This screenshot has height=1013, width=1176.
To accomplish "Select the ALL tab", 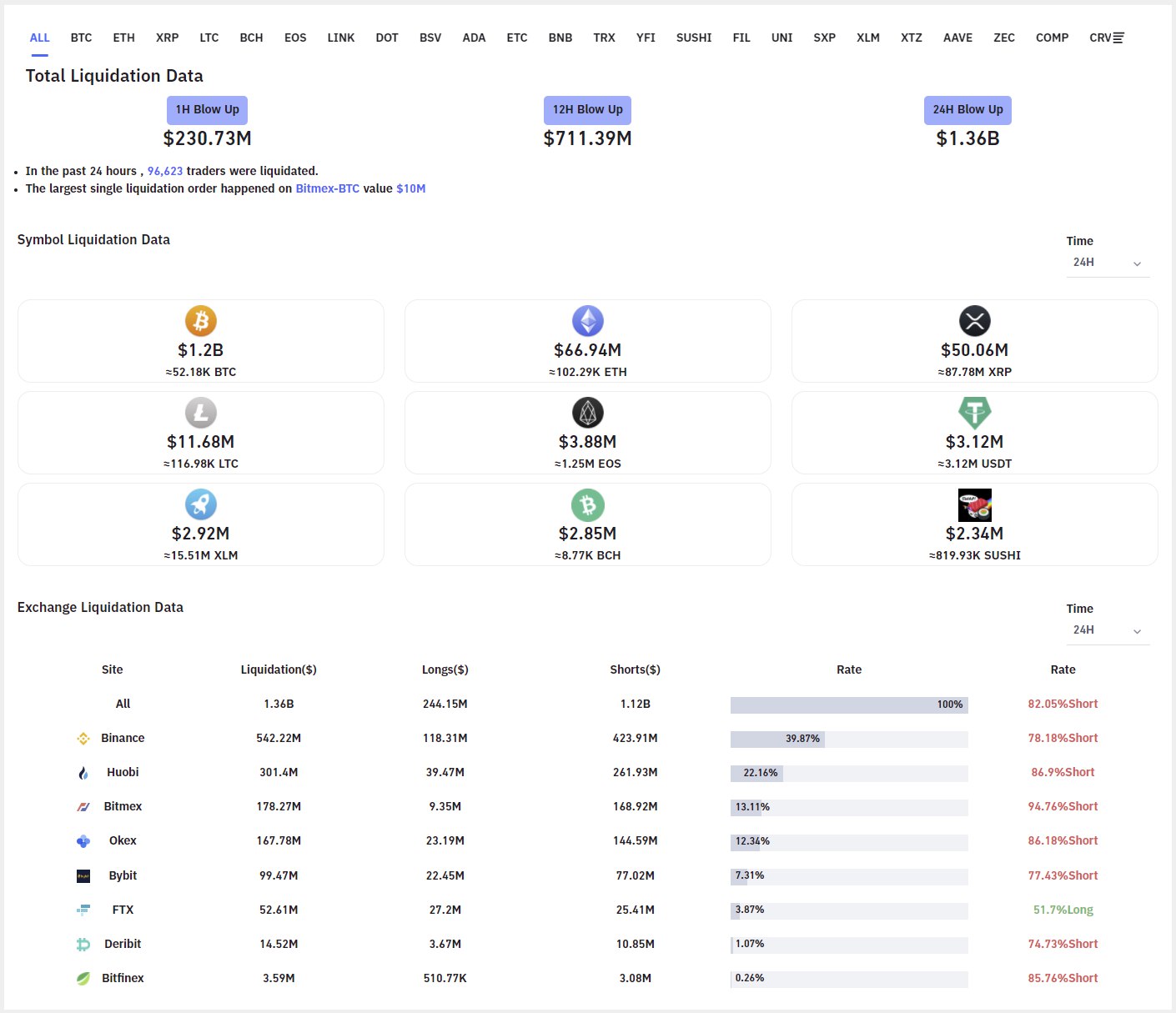I will pyautogui.click(x=40, y=38).
